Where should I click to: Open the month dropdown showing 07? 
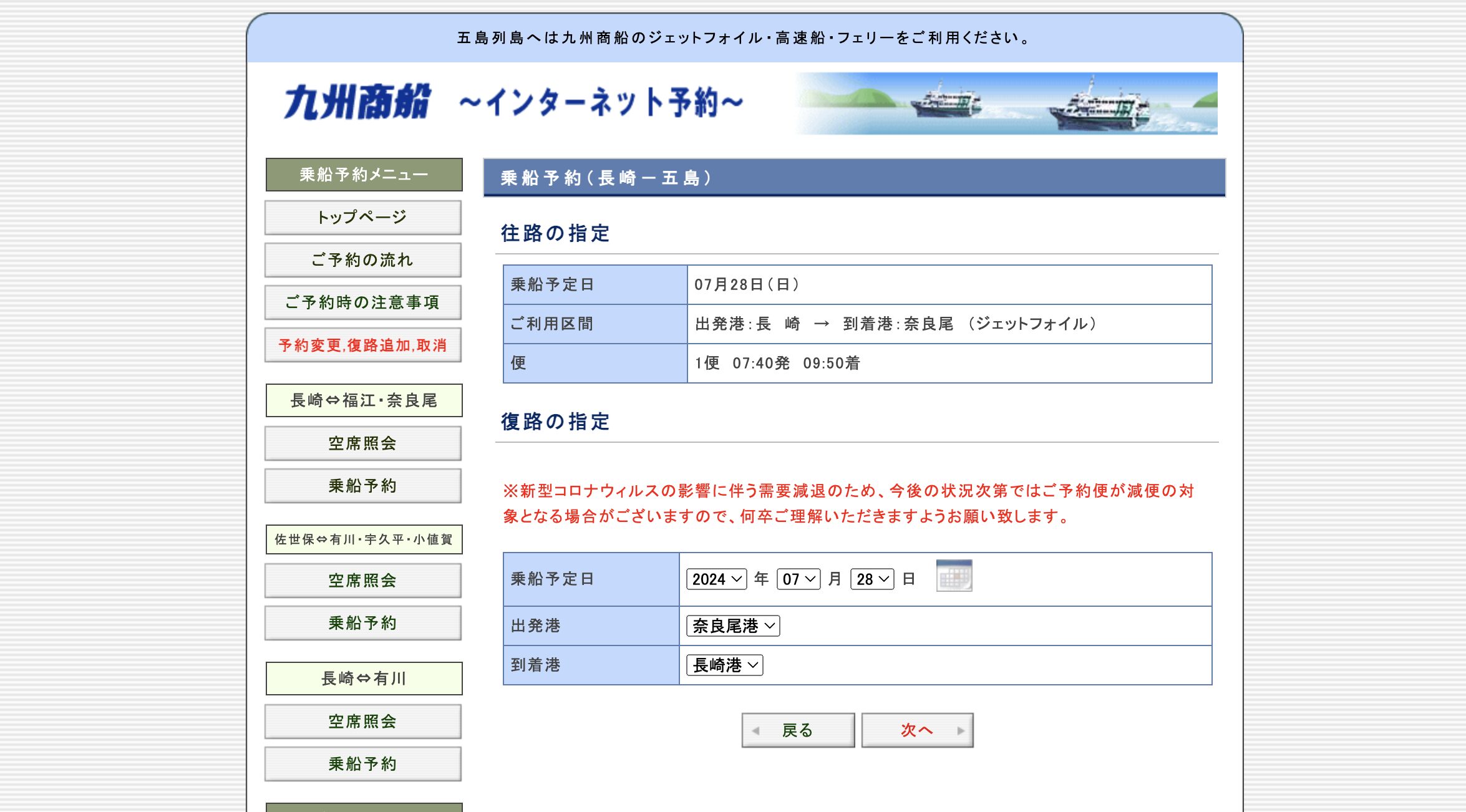[x=799, y=579]
